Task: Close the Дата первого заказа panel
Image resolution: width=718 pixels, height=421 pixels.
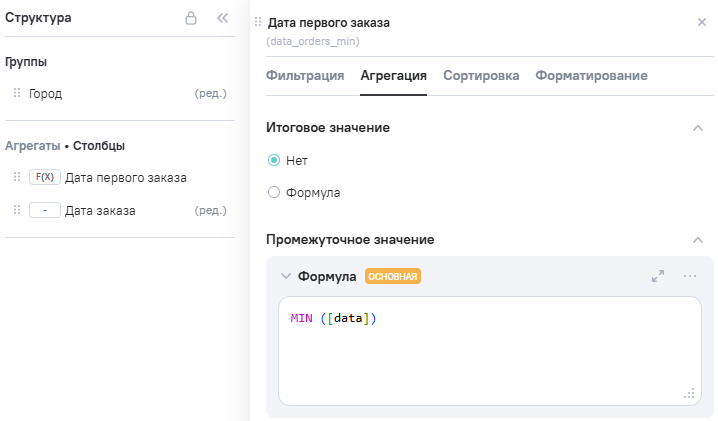Action: (x=701, y=22)
